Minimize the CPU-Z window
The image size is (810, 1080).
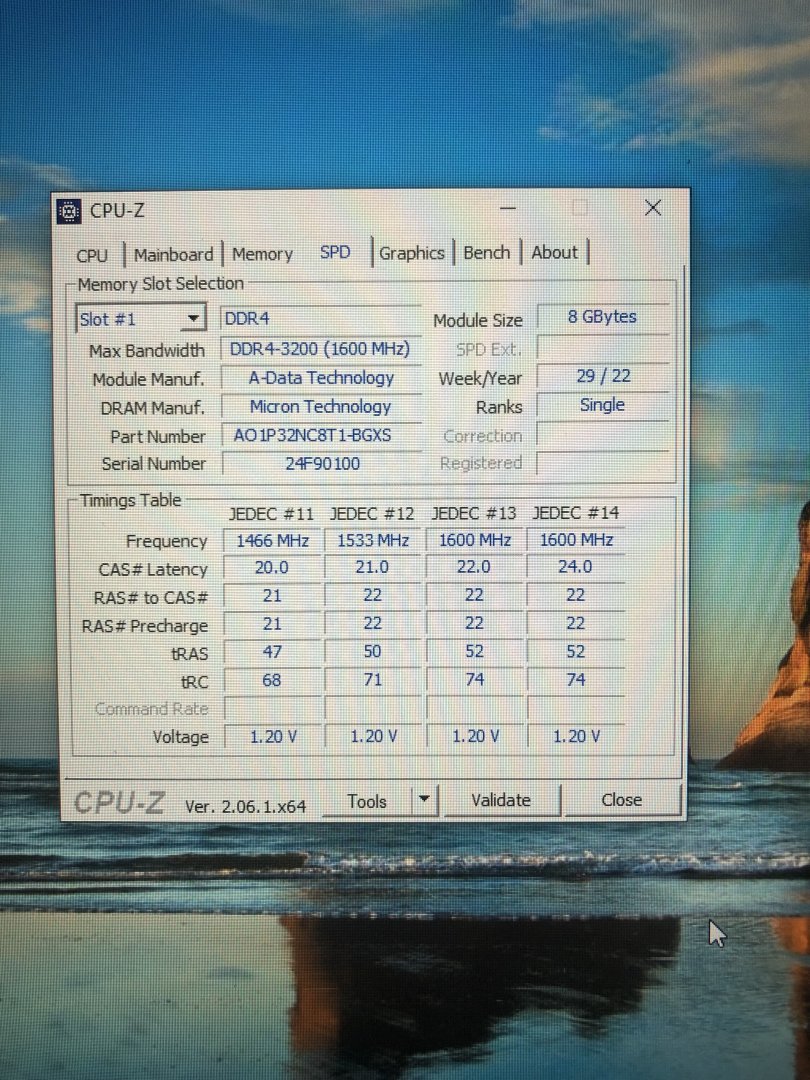coord(508,207)
